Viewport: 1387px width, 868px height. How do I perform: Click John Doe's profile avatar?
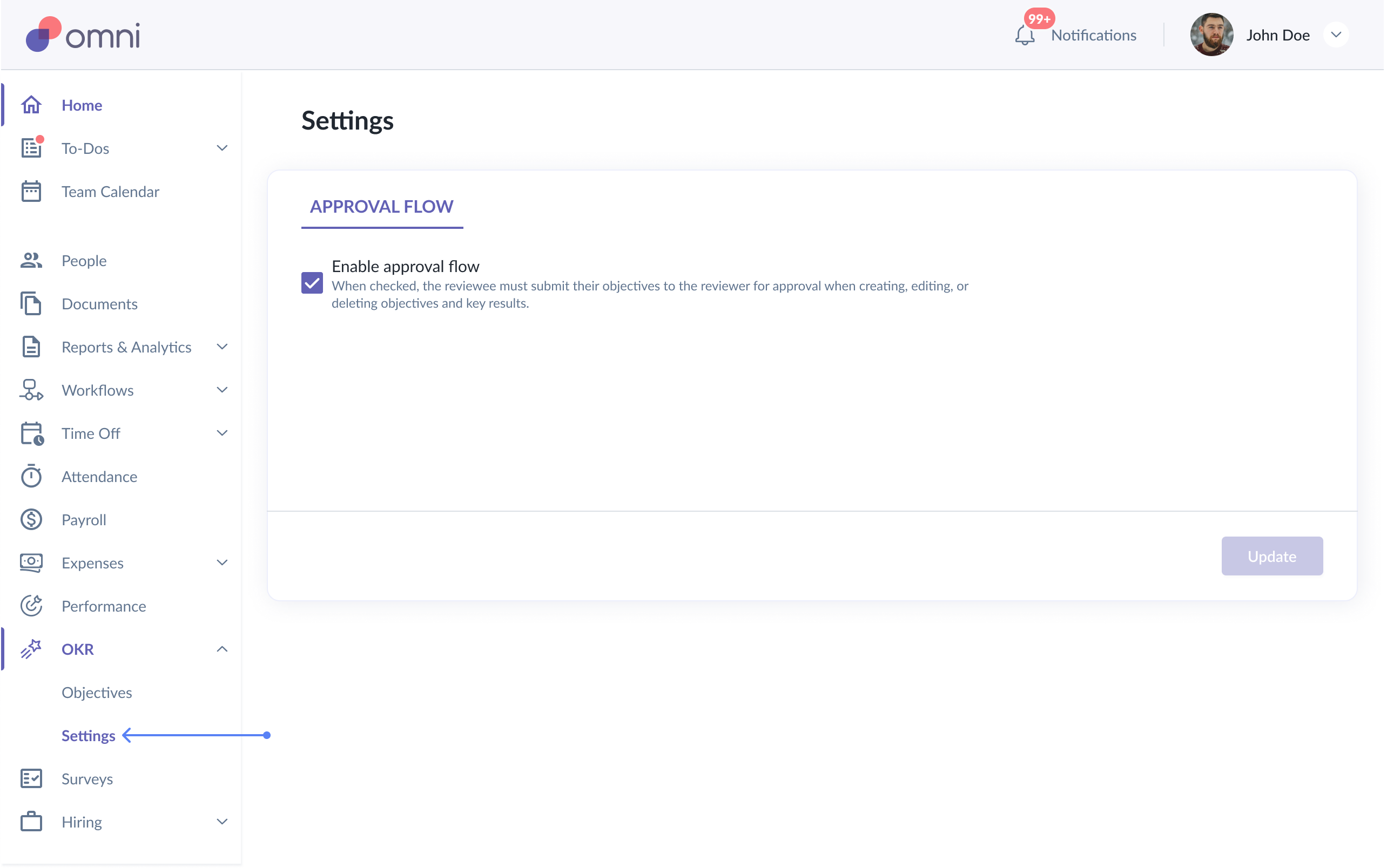tap(1211, 35)
